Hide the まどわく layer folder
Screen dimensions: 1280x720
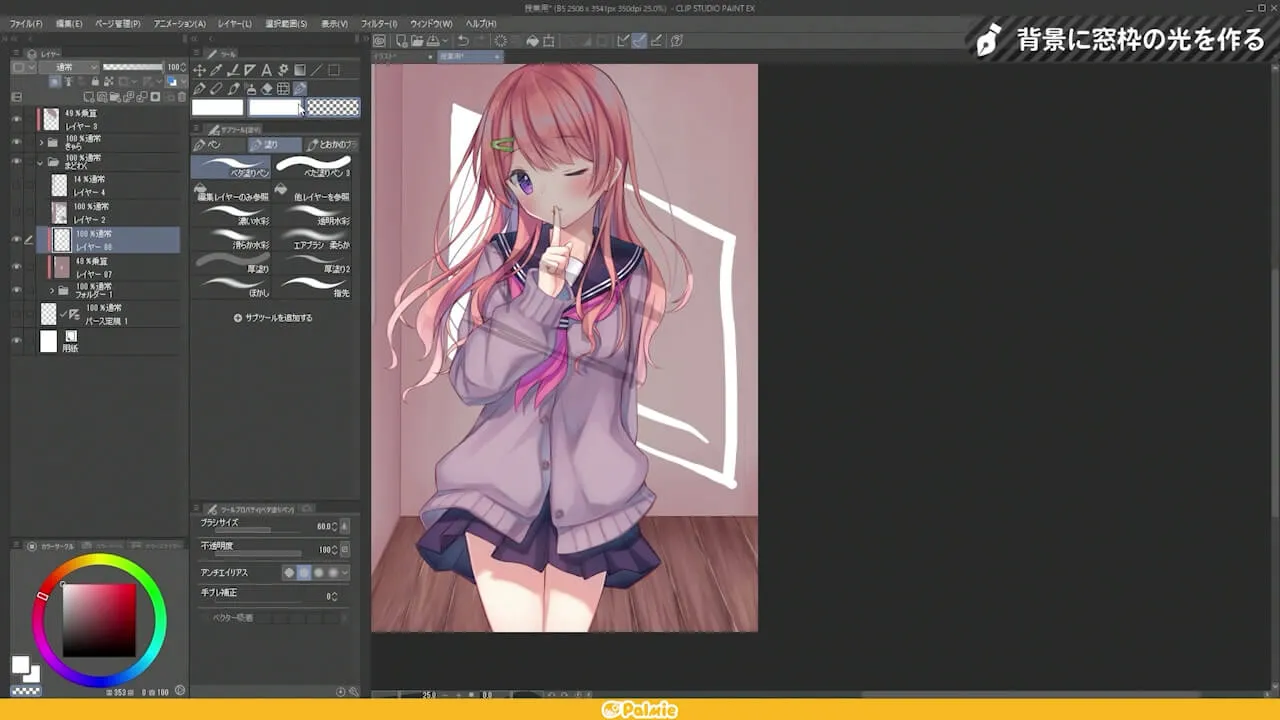point(18,160)
